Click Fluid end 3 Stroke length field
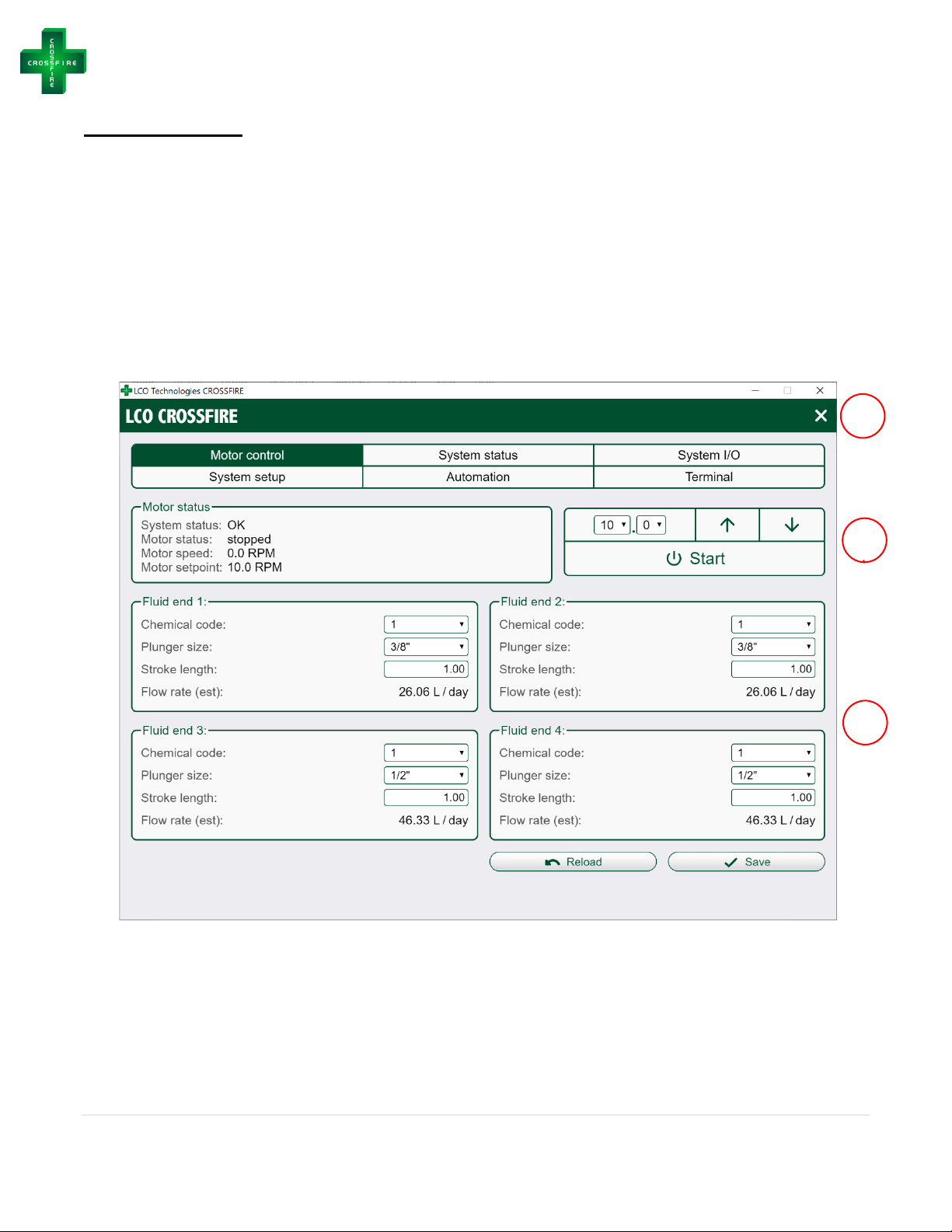This screenshot has width=952, height=1232. point(426,797)
